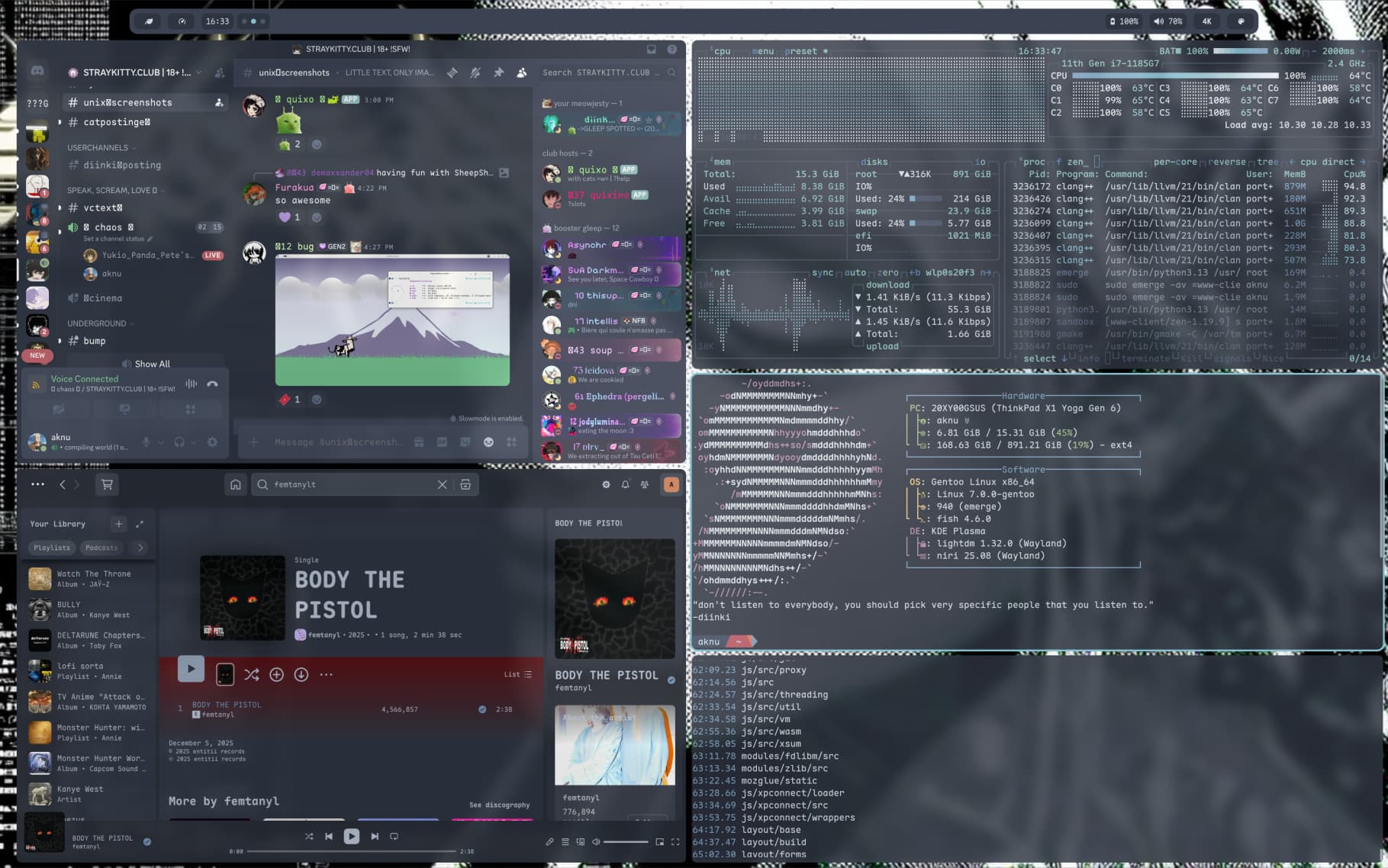
Task: Toggle Discord headphone deafen
Action: [179, 442]
